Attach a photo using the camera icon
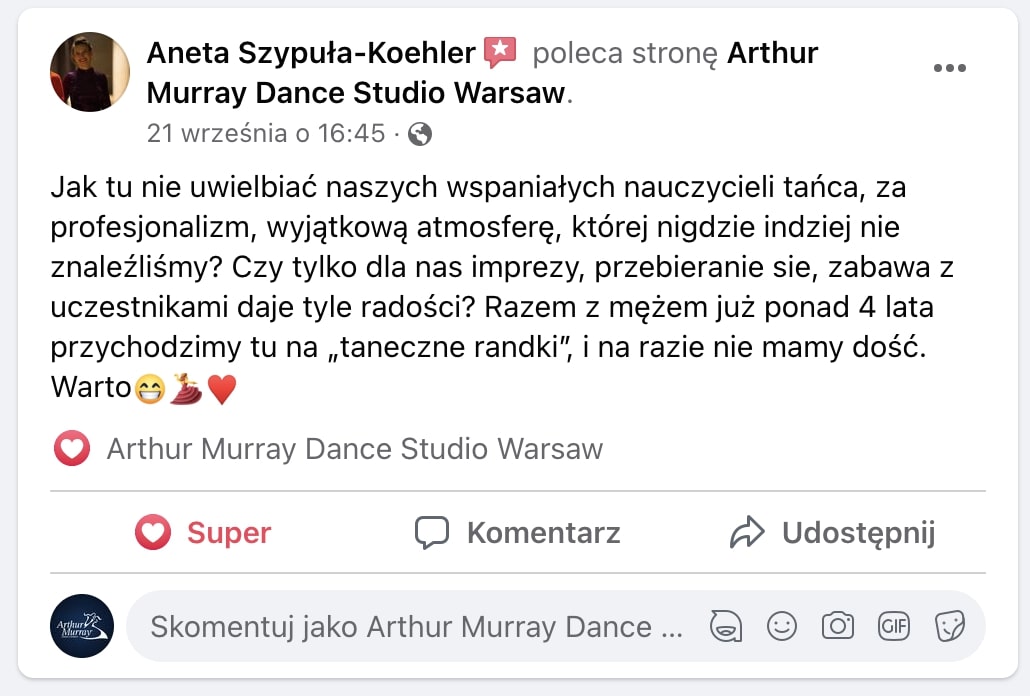 pos(837,627)
